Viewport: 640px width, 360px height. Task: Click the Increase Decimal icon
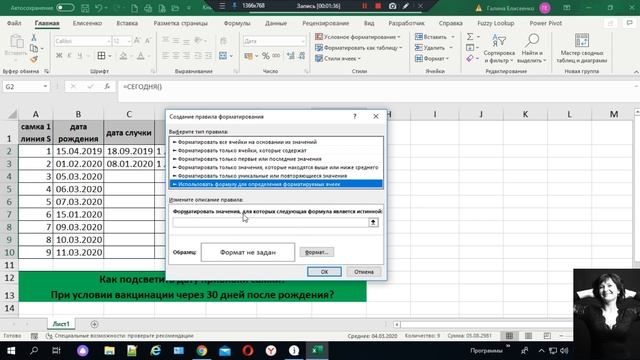tap(291, 56)
